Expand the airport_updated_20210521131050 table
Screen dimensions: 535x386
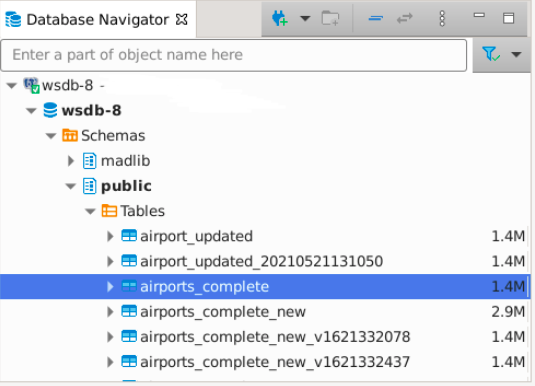click(110, 261)
